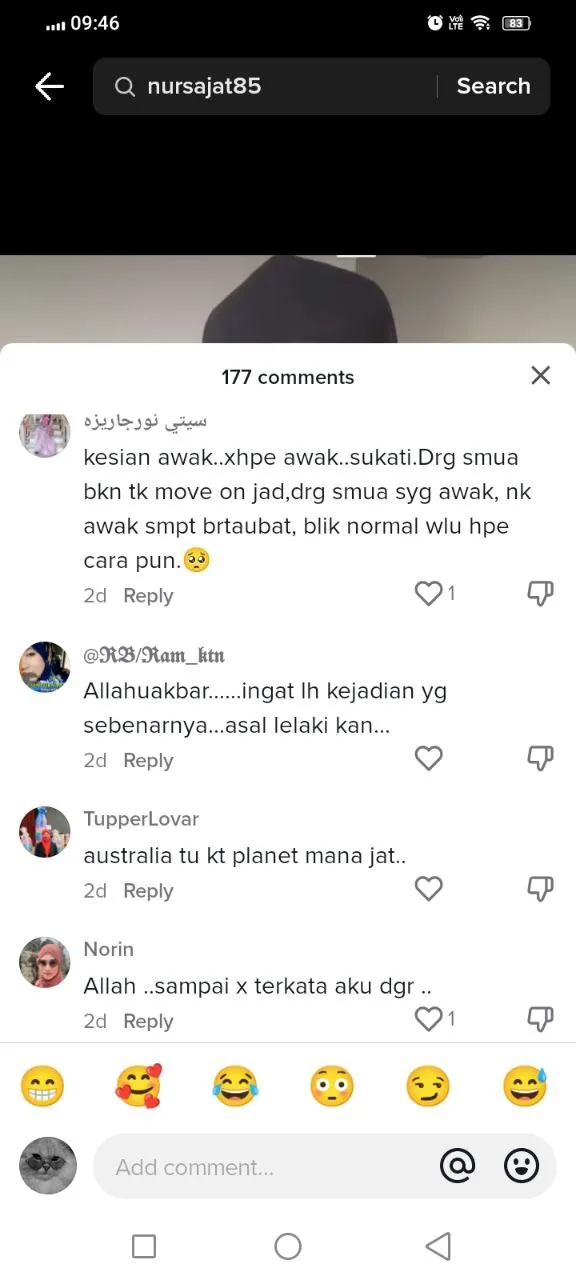The image size is (576, 1280).
Task: Click the Search button
Action: [x=493, y=86]
